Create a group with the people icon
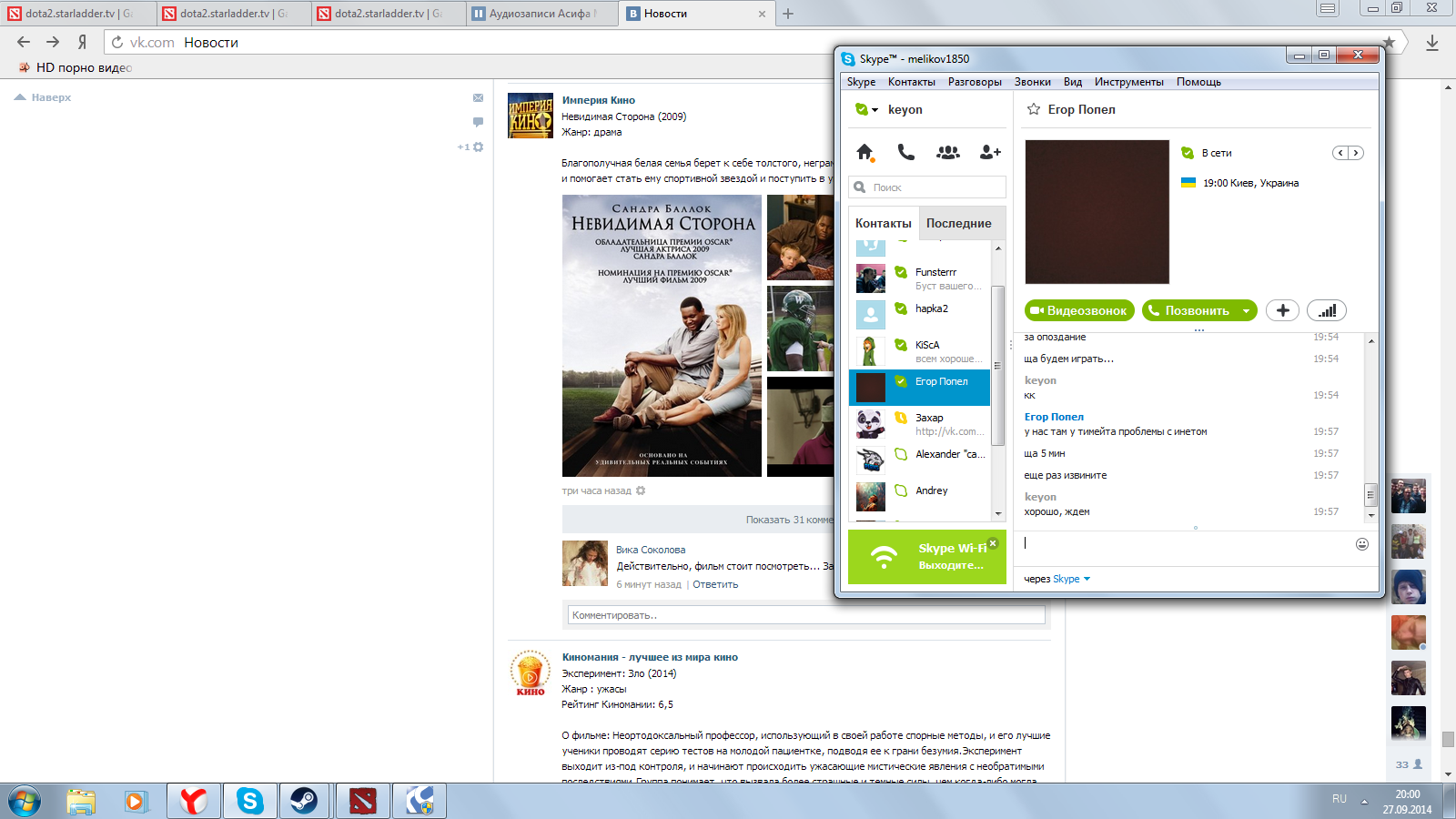This screenshot has width=1456, height=819. (x=948, y=153)
